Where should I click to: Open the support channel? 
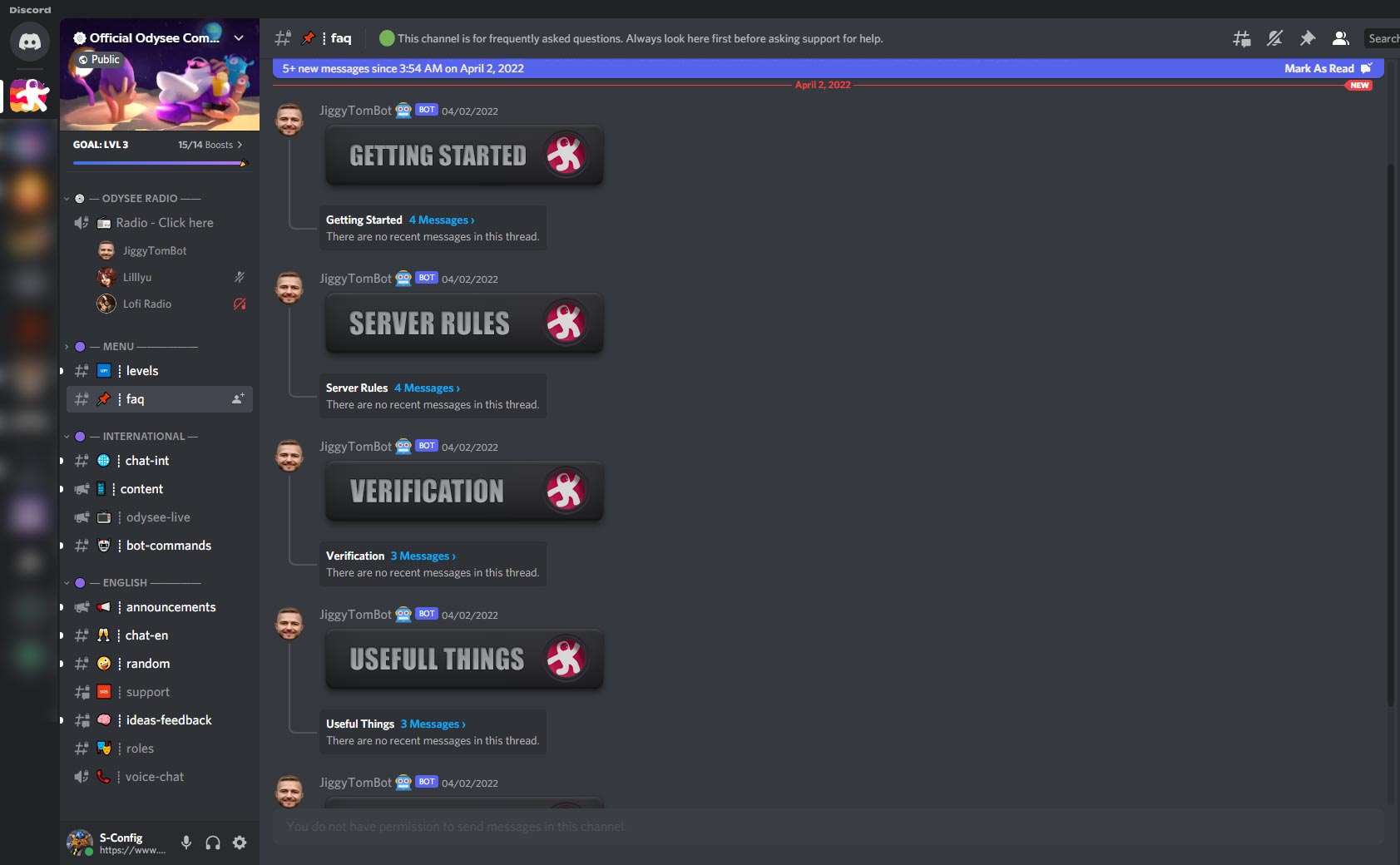(x=160, y=692)
